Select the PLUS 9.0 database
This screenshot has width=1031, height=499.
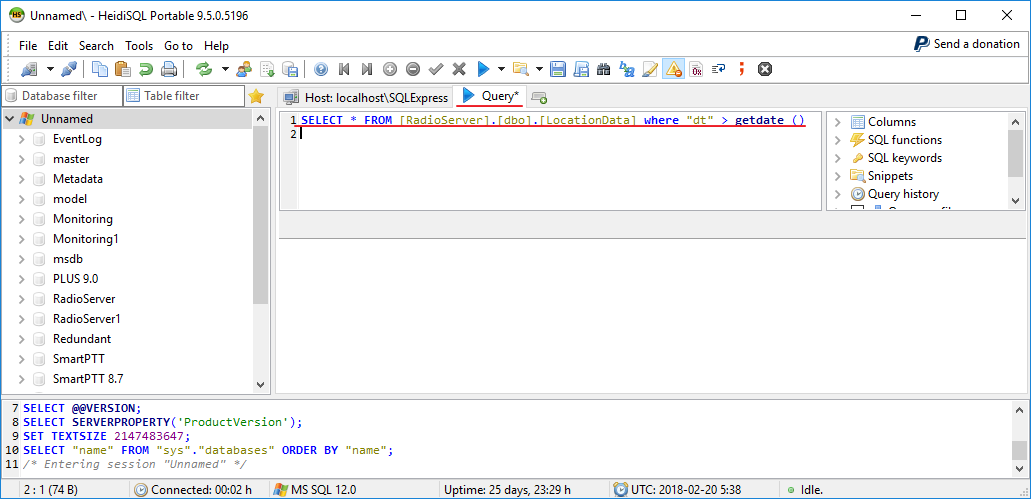(x=76, y=279)
